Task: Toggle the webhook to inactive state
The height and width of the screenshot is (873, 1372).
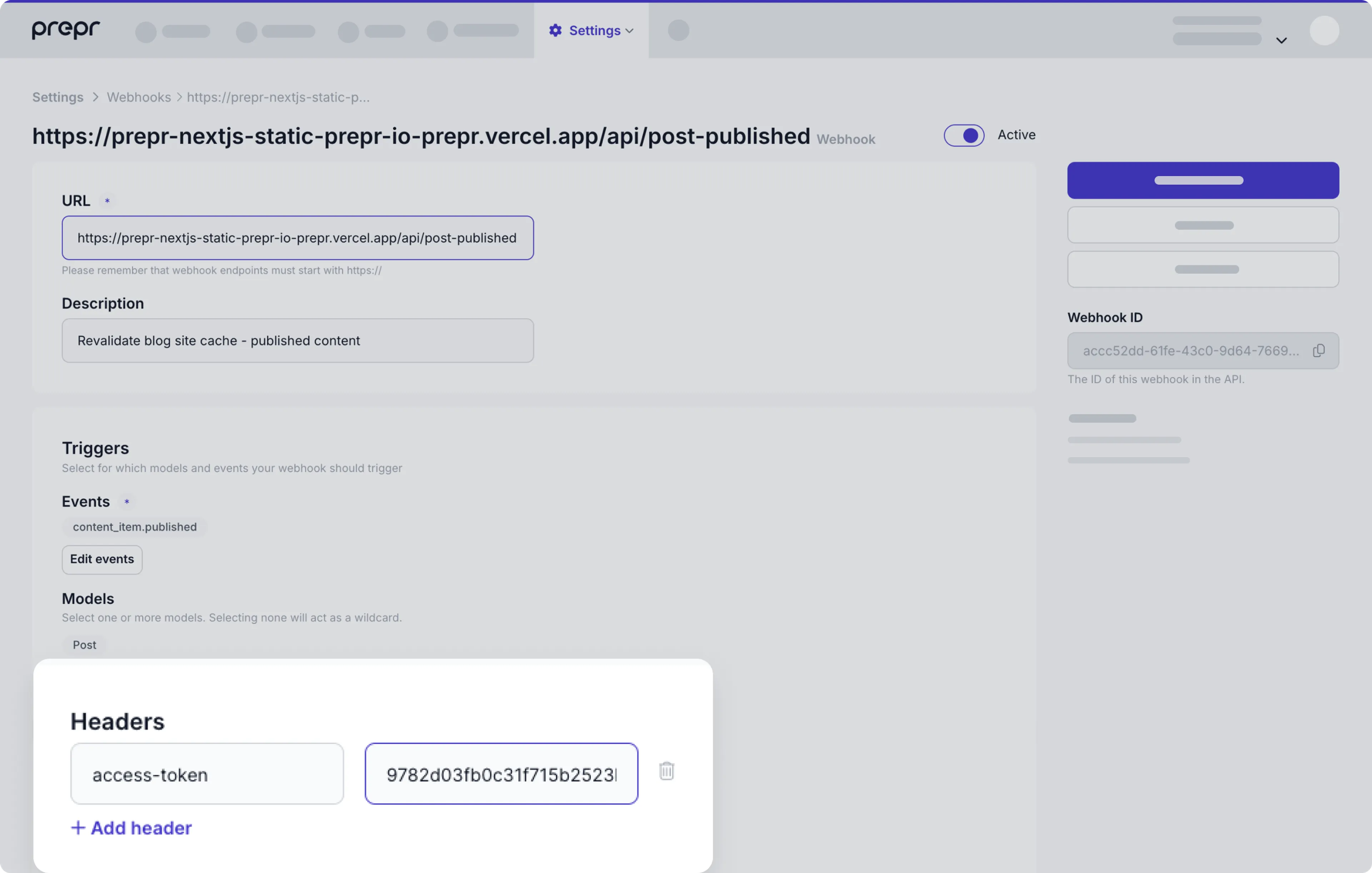Action: tap(964, 135)
